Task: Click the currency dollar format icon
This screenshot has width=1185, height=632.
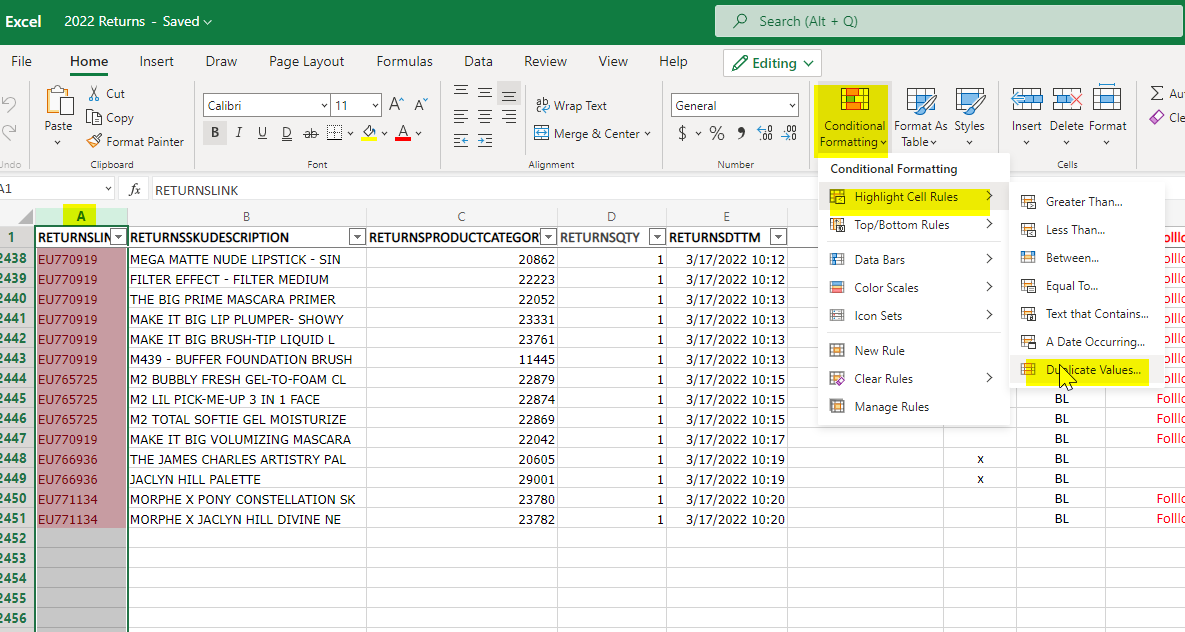Action: [682, 134]
